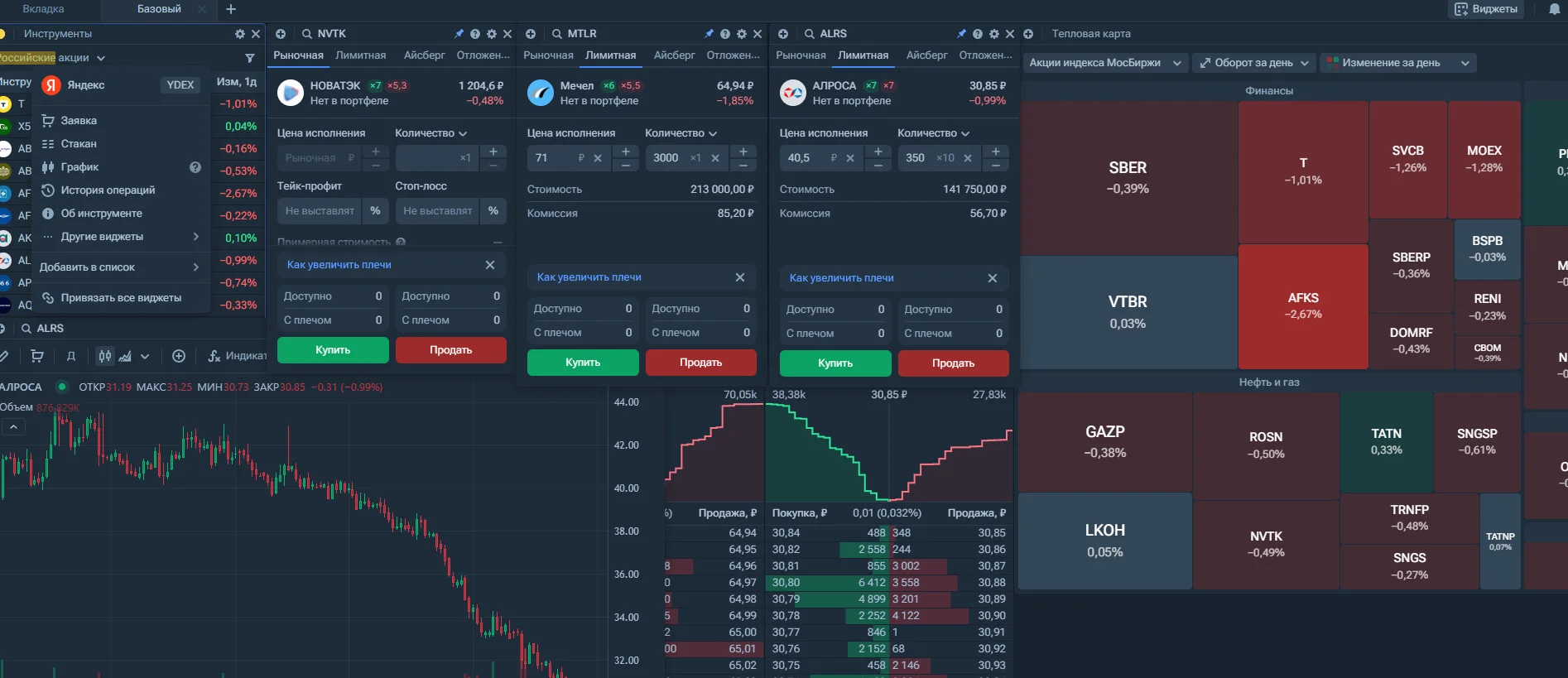The width and height of the screenshot is (1568, 678).
Task: Open Акции индекса МосБиржи dropdown
Action: coord(1105,63)
